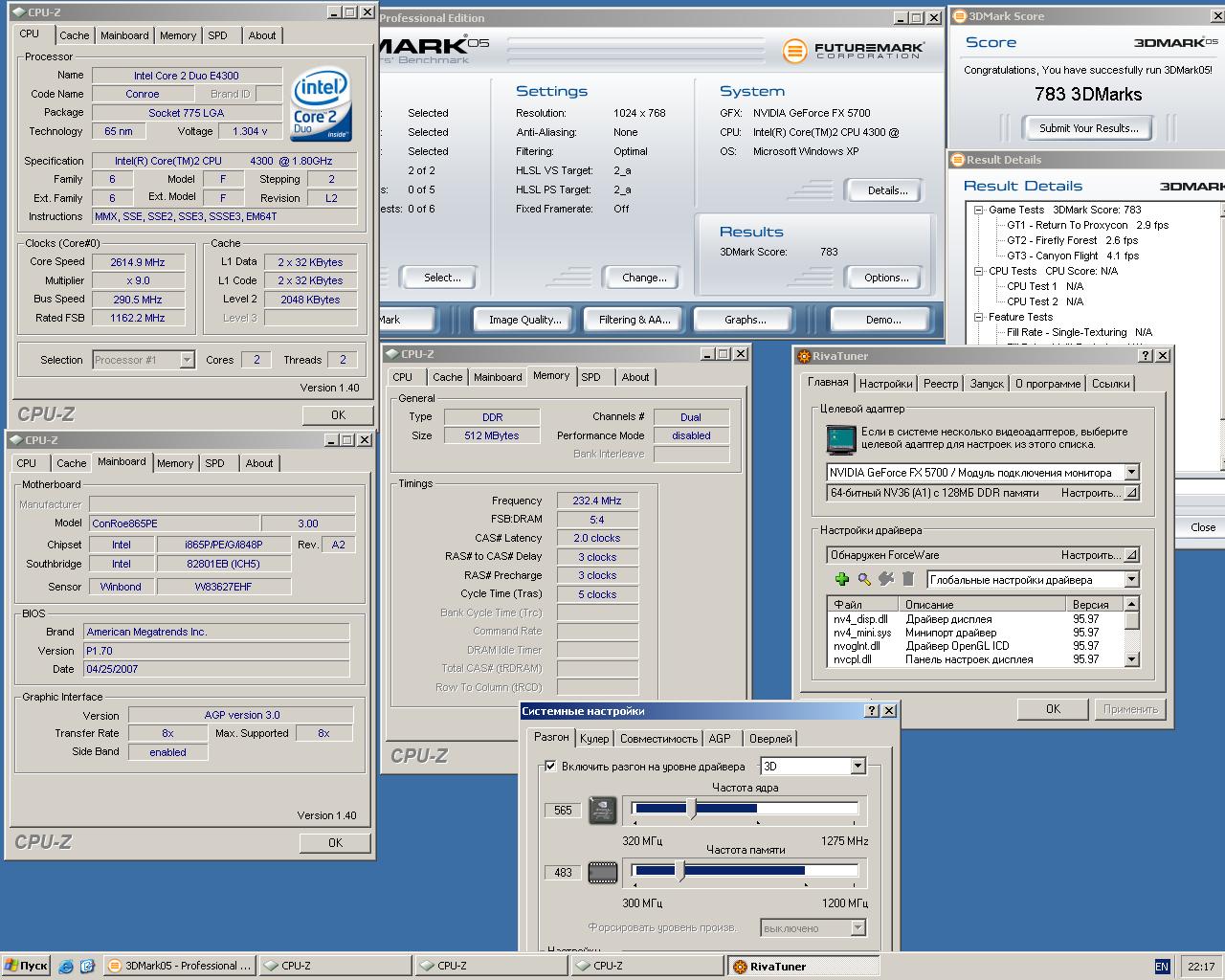Expand Настроить triangle beside 64-битный NV36 row
Image resolution: width=1225 pixels, height=980 pixels.
tap(1131, 493)
